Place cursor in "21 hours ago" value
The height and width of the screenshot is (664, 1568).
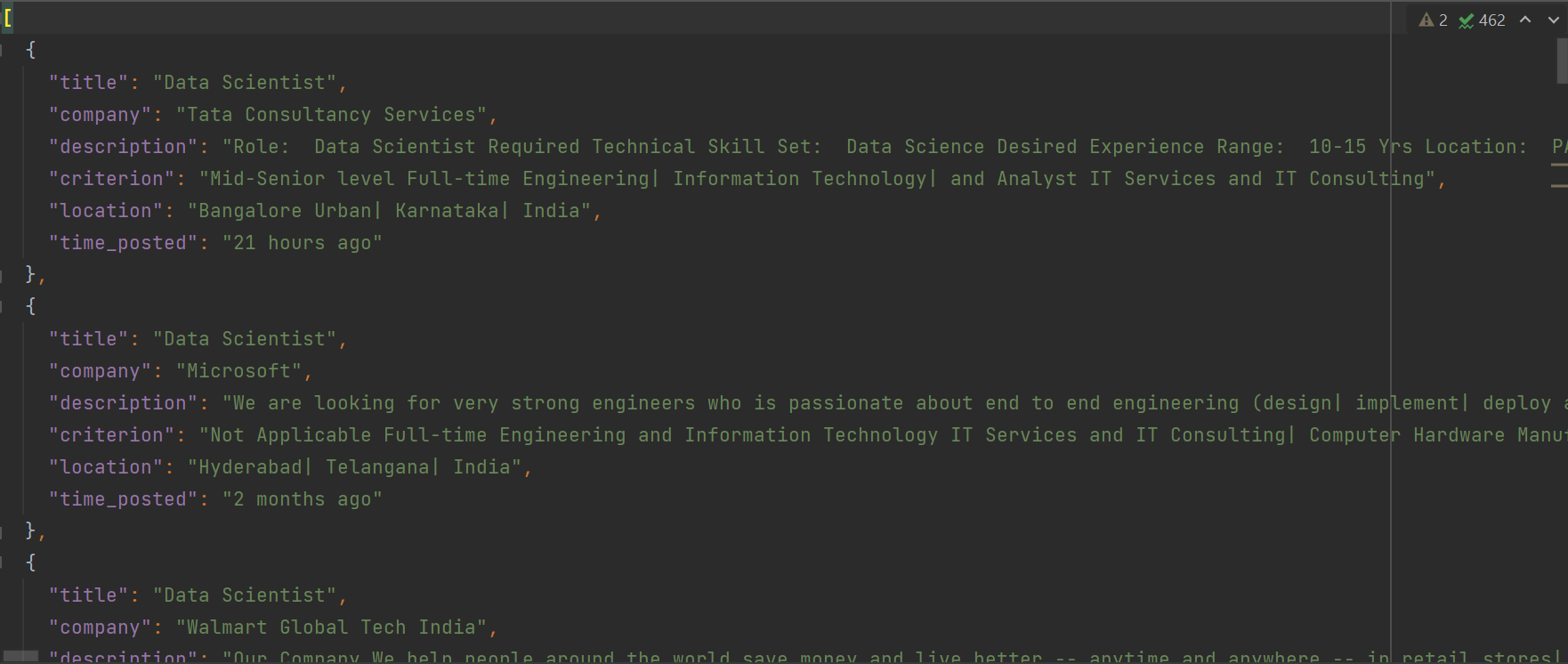coord(303,243)
